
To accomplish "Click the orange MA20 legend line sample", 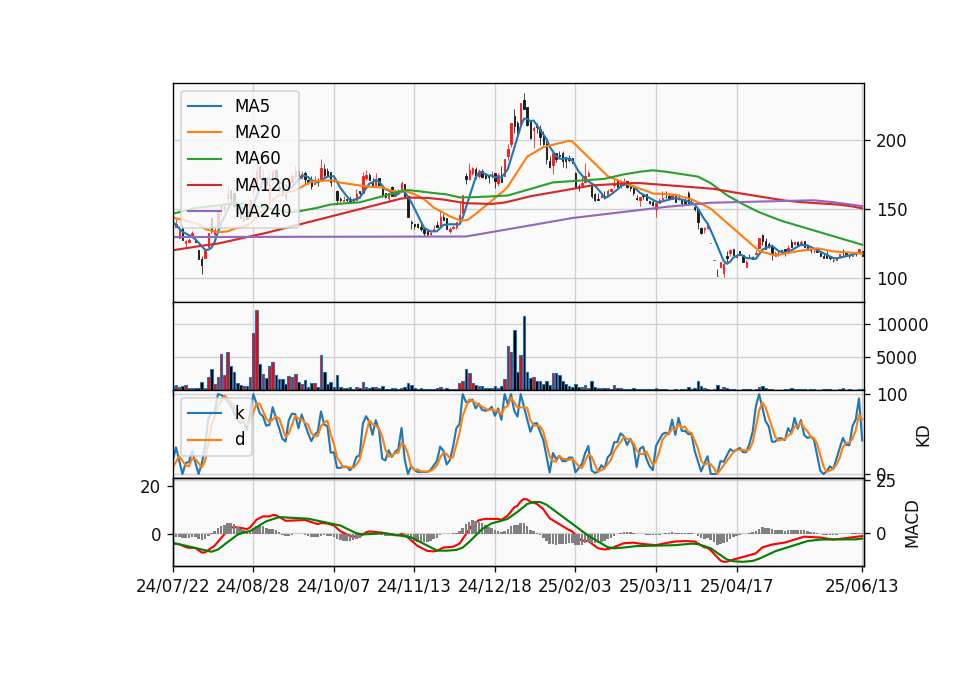I will pyautogui.click(x=204, y=132).
